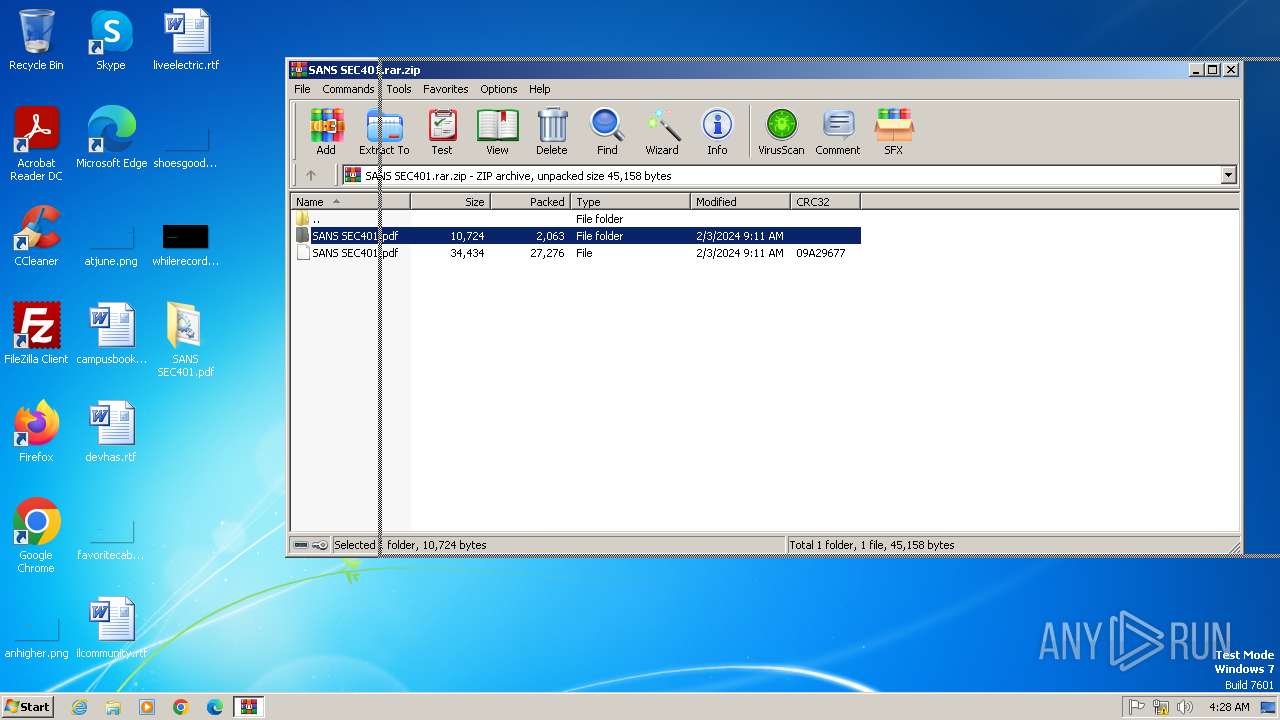Screen dimensions: 1280x720
Task: Show archive Info icon
Action: [717, 132]
